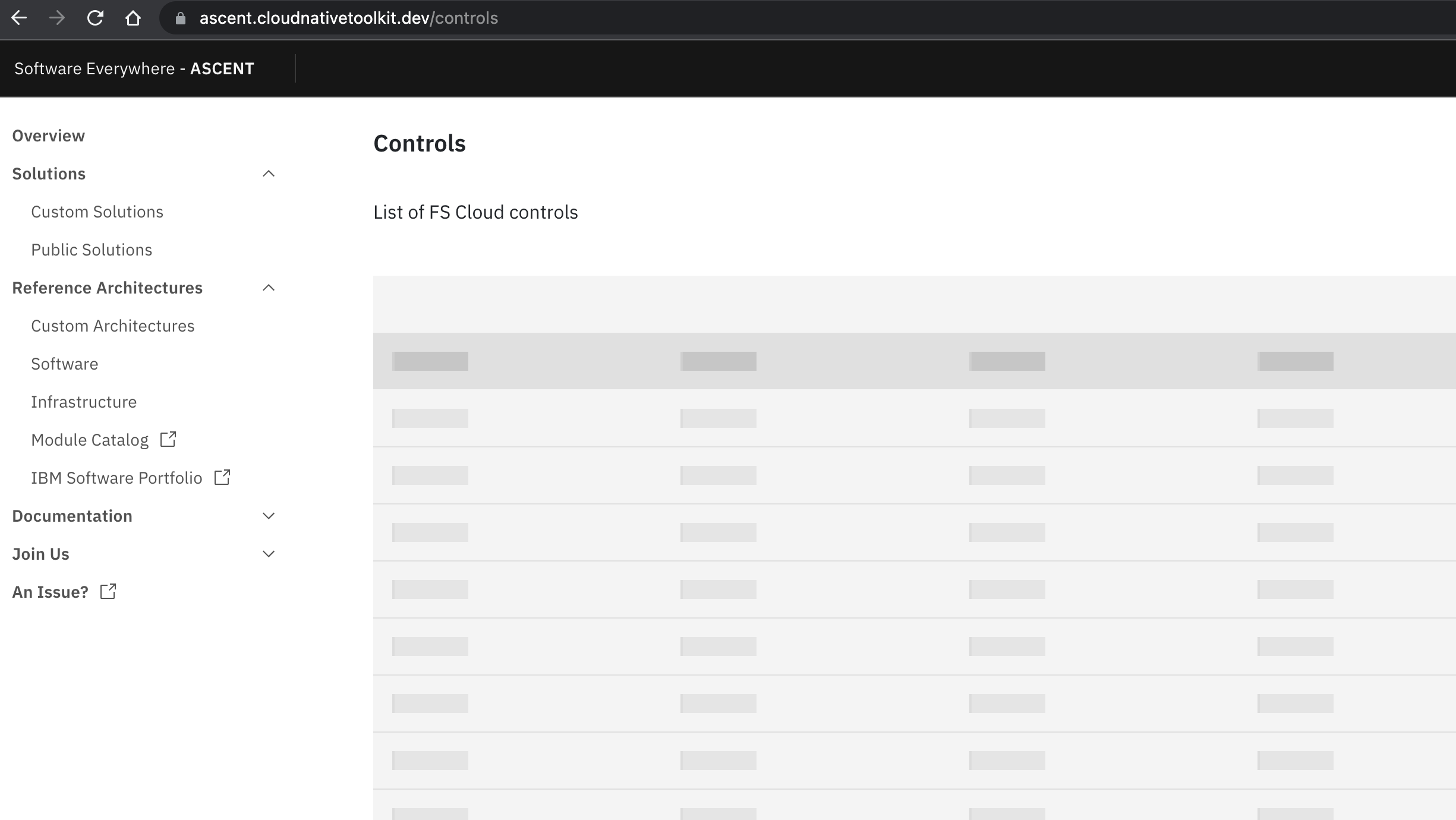Click the external link icon beside IBM Software Portfolio
1456x820 pixels.
pyautogui.click(x=222, y=477)
